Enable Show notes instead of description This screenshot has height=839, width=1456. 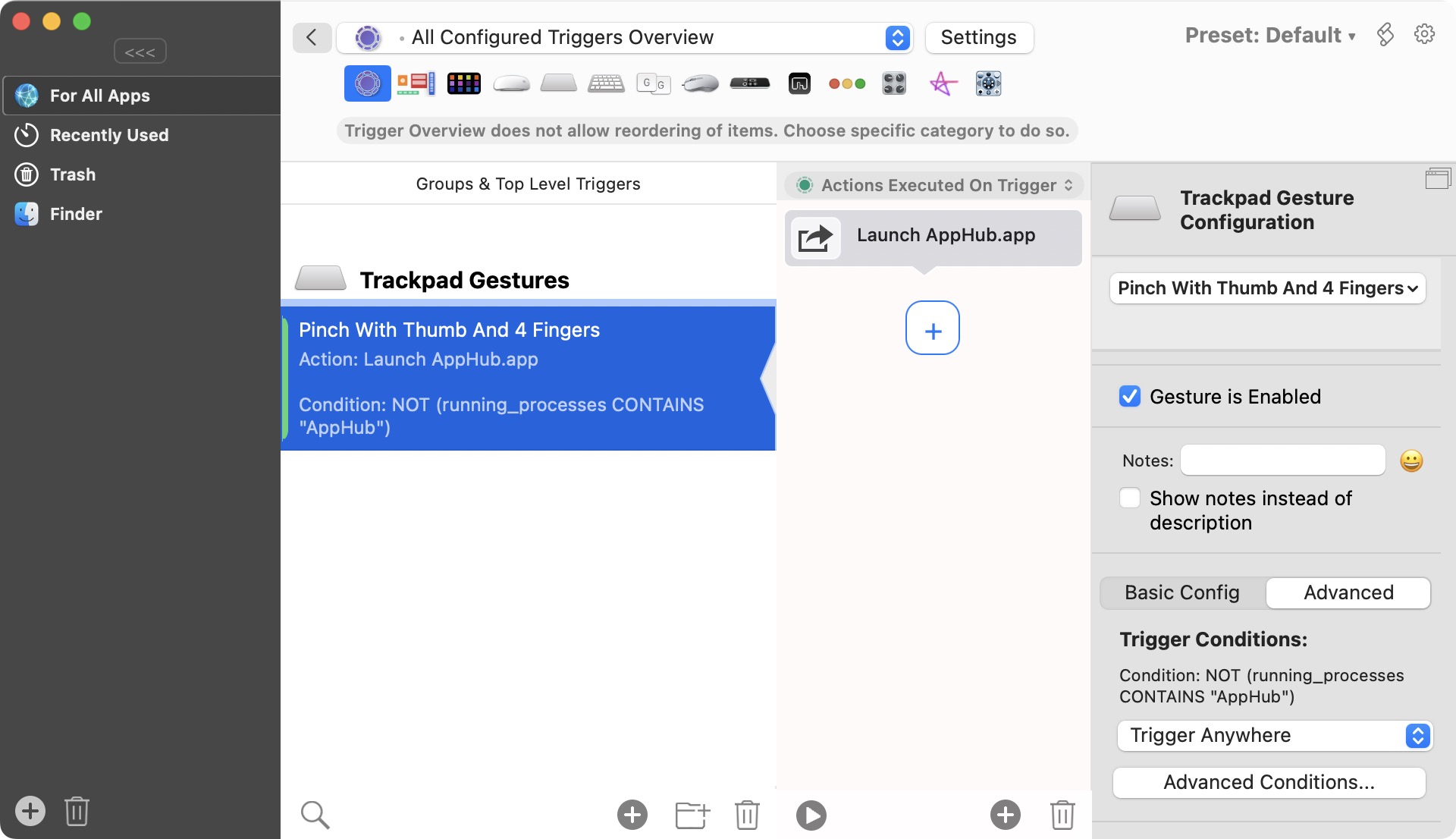[1130, 498]
